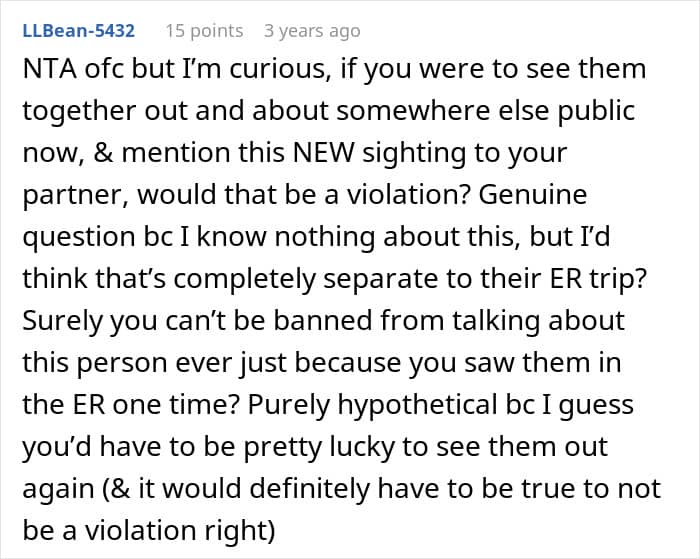Click the 3 years ago timestamp
Screen dimensions: 700x559
[x=311, y=31]
